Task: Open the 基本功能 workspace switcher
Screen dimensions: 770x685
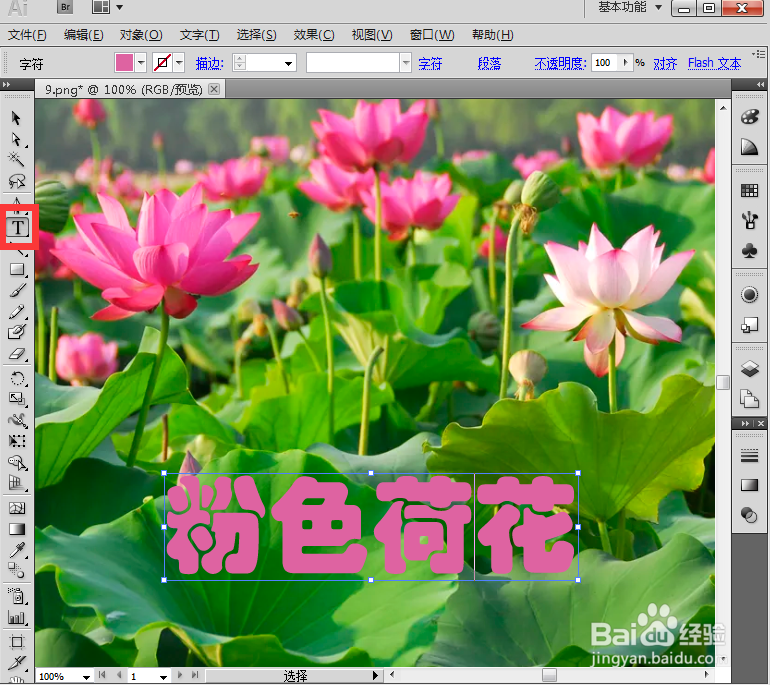Action: click(x=630, y=7)
